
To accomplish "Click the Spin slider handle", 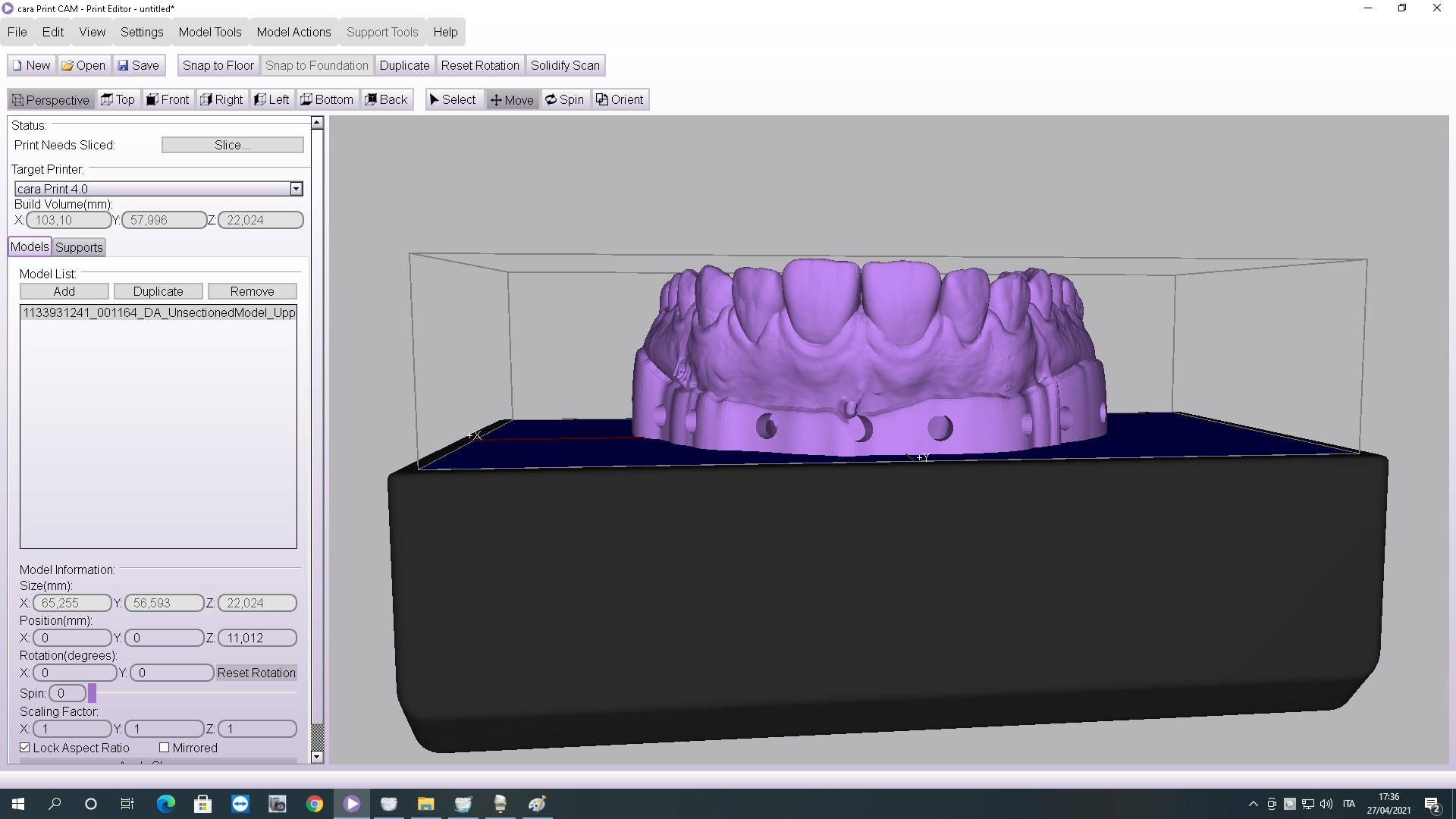I will [92, 693].
